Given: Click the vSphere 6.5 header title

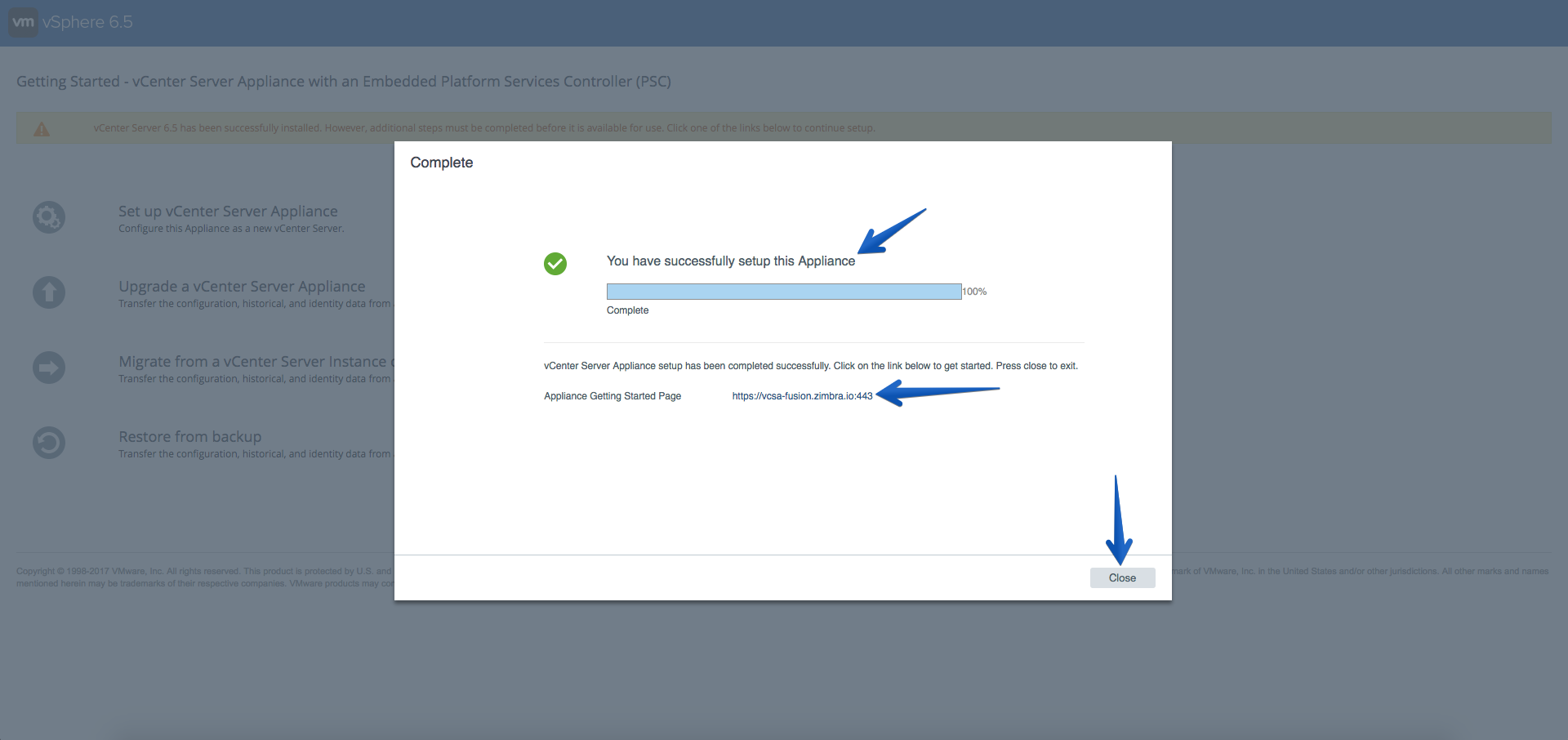Looking at the screenshot, I should click(87, 22).
